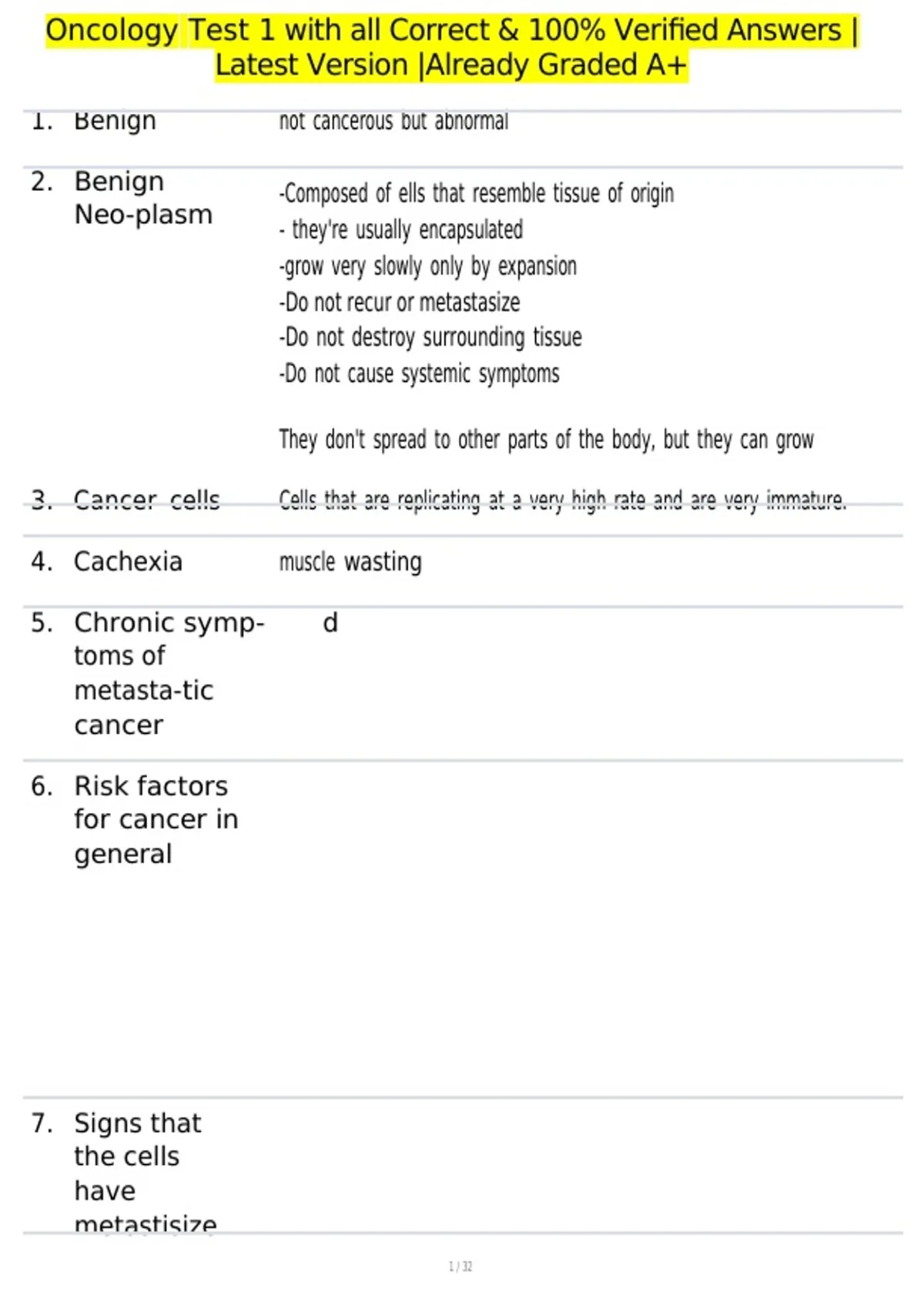Click the yellow highlighted document title
The image size is (924, 1309).
pos(452,48)
